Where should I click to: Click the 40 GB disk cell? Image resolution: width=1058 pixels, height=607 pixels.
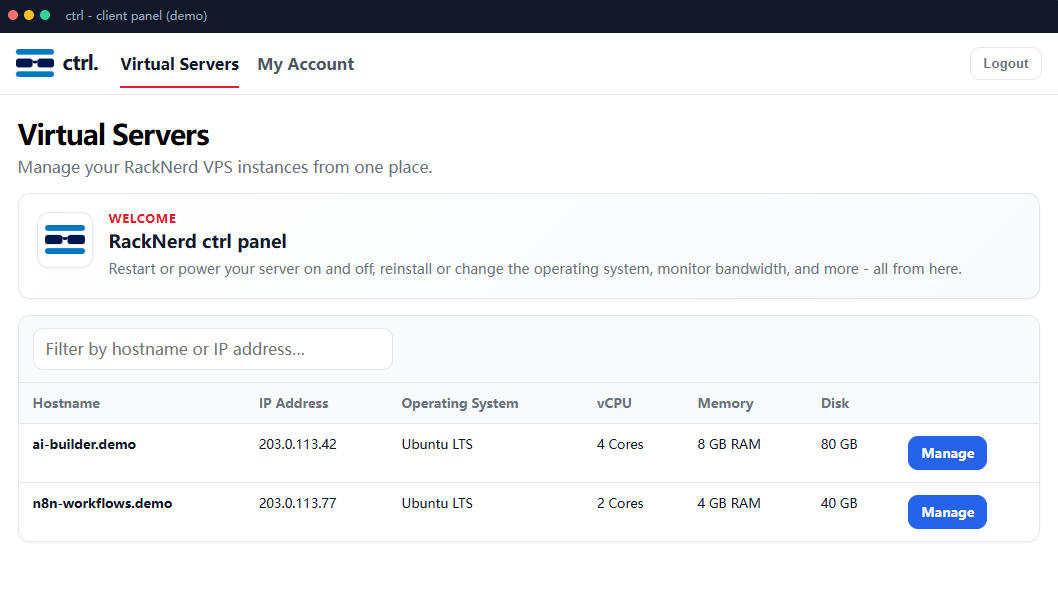[x=839, y=503]
